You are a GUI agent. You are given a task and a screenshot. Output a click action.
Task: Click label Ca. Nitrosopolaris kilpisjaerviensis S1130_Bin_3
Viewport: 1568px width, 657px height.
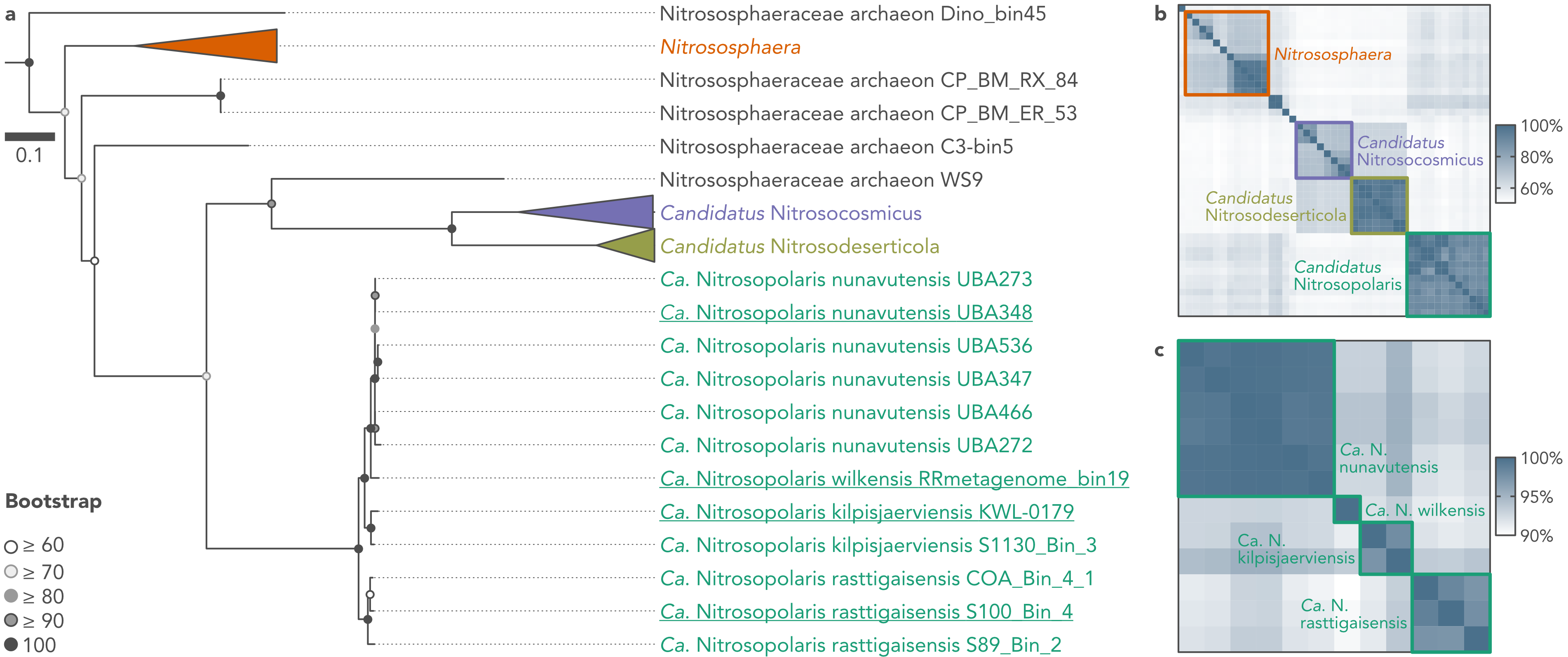(878, 545)
